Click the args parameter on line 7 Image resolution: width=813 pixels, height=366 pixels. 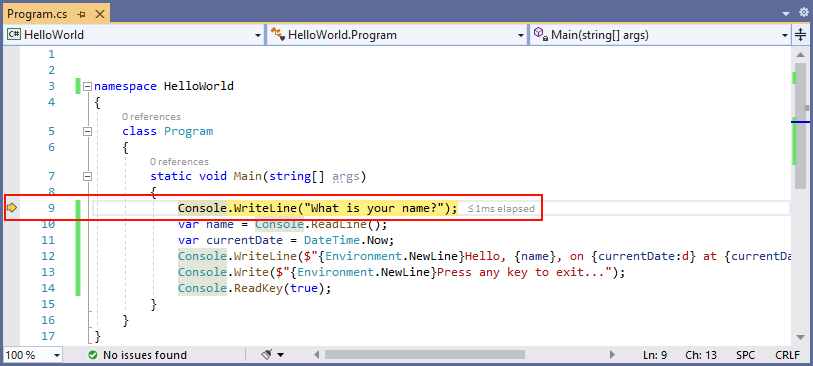click(346, 176)
